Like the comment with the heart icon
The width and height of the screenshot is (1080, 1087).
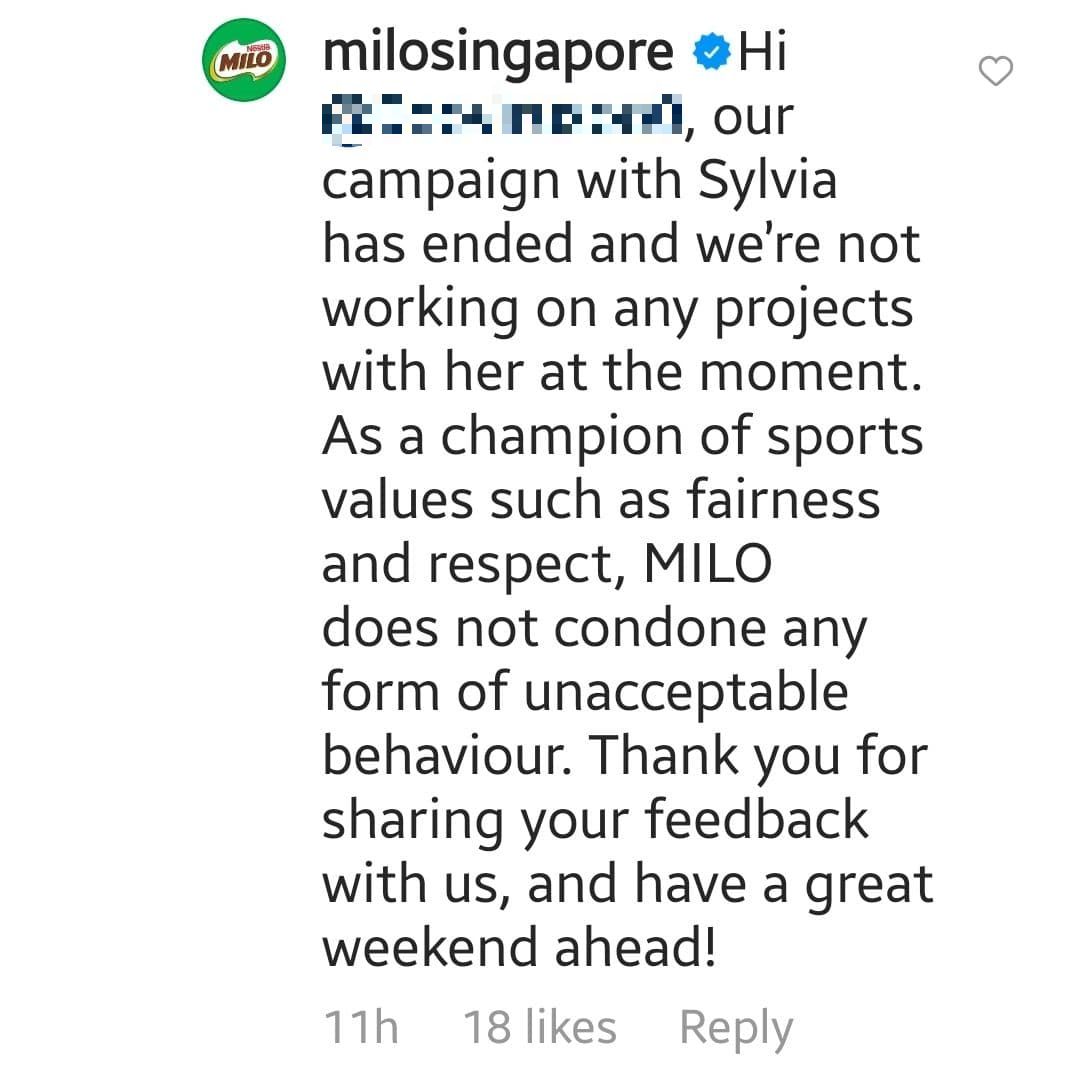(995, 71)
